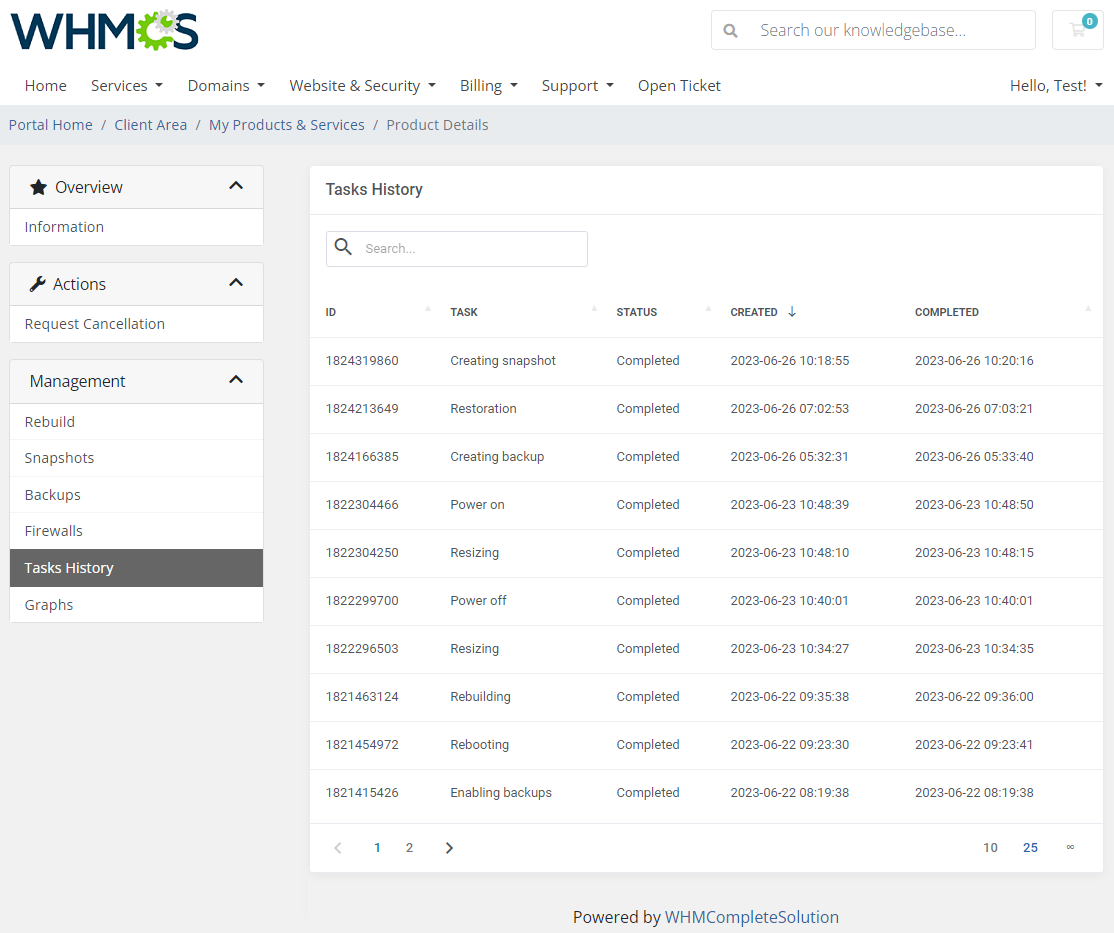
Task: Select Request Cancellation in Actions
Action: pos(94,324)
